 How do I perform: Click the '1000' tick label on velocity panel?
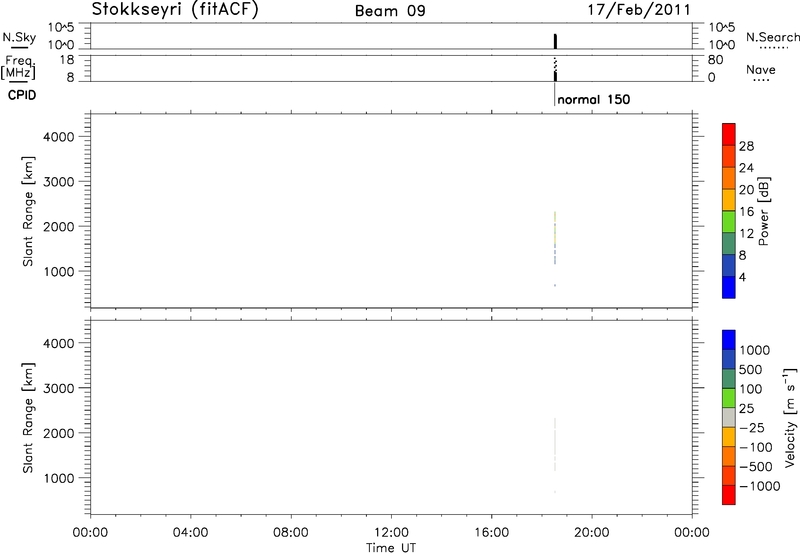[59, 478]
